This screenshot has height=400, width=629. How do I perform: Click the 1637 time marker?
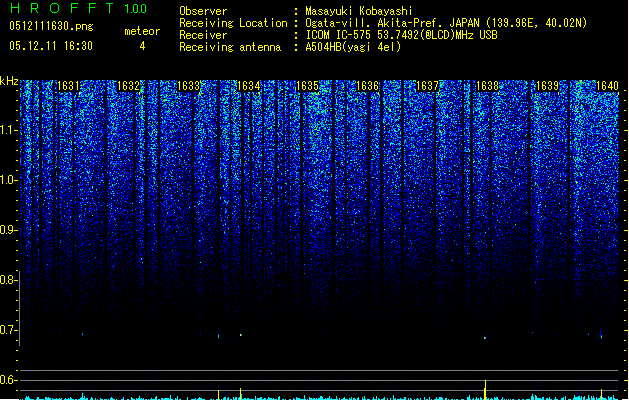point(427,86)
